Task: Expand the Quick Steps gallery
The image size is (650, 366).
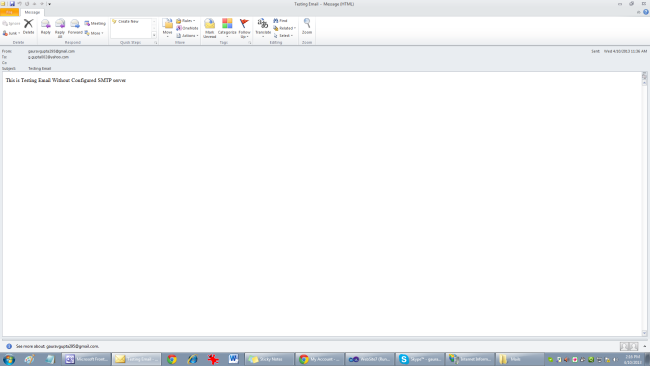Action: (154, 36)
